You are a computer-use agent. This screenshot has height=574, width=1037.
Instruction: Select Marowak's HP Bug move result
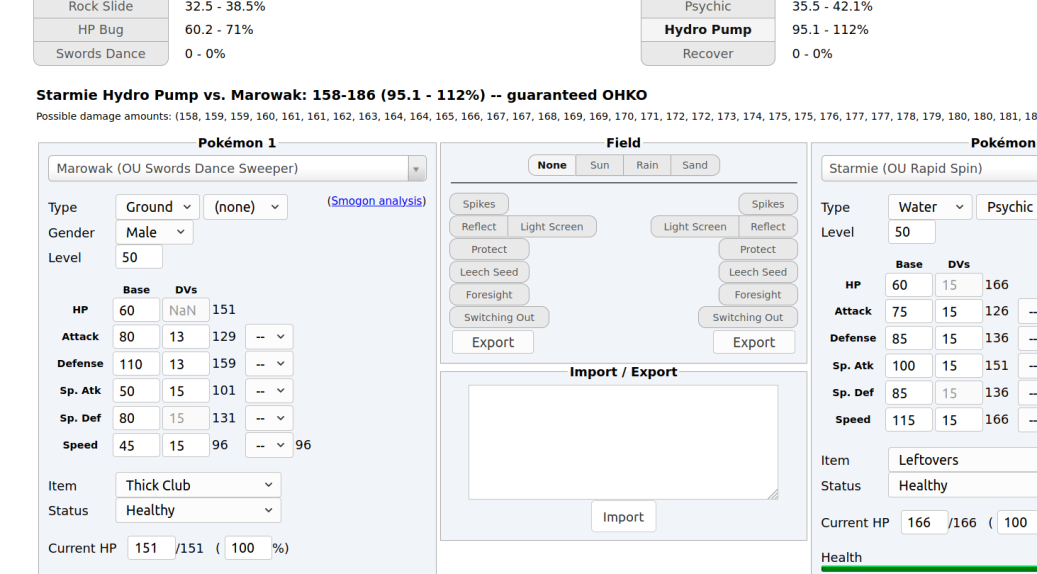101,30
